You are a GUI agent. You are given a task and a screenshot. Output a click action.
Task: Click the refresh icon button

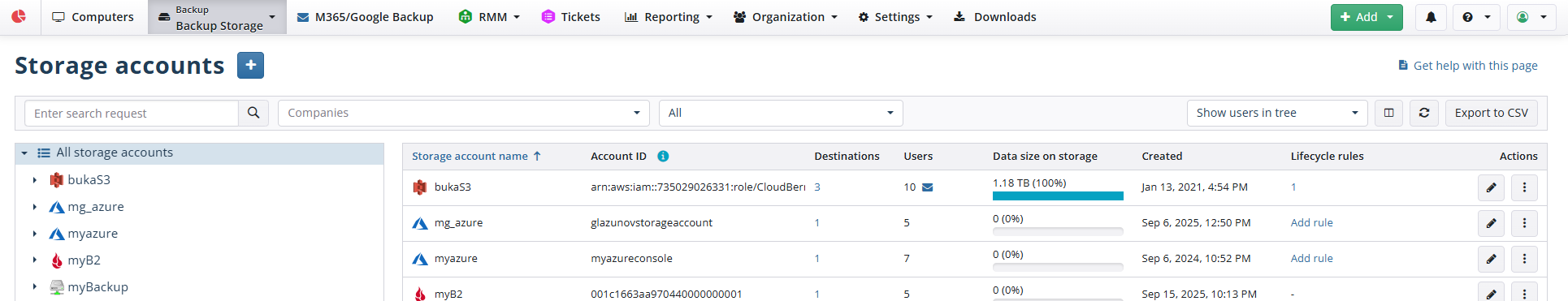pos(1424,114)
